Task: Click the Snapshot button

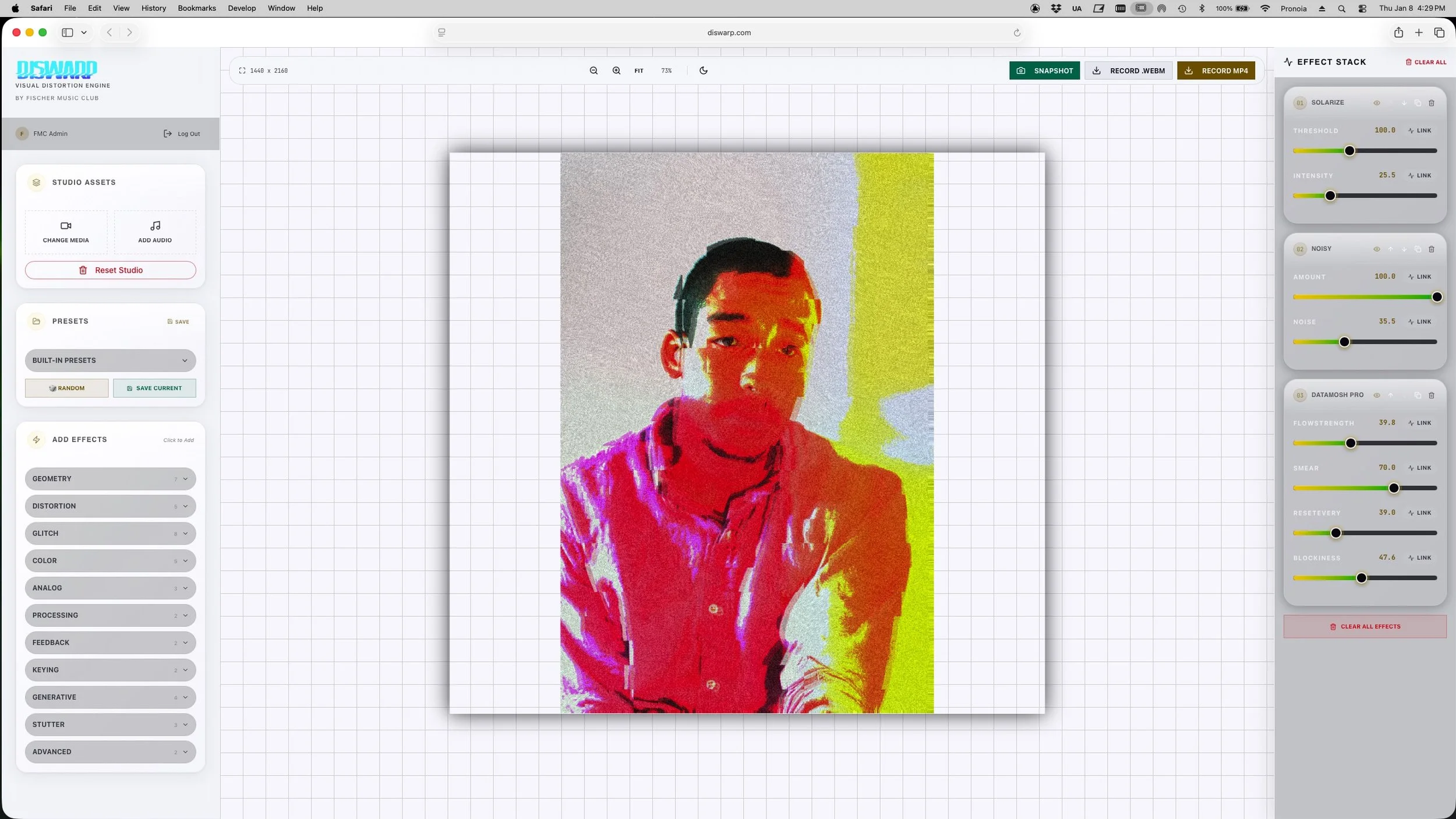Action: (1044, 70)
